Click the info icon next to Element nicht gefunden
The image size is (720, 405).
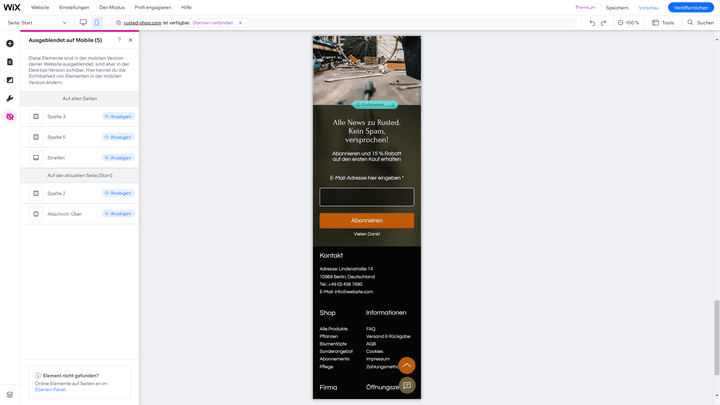(38, 376)
